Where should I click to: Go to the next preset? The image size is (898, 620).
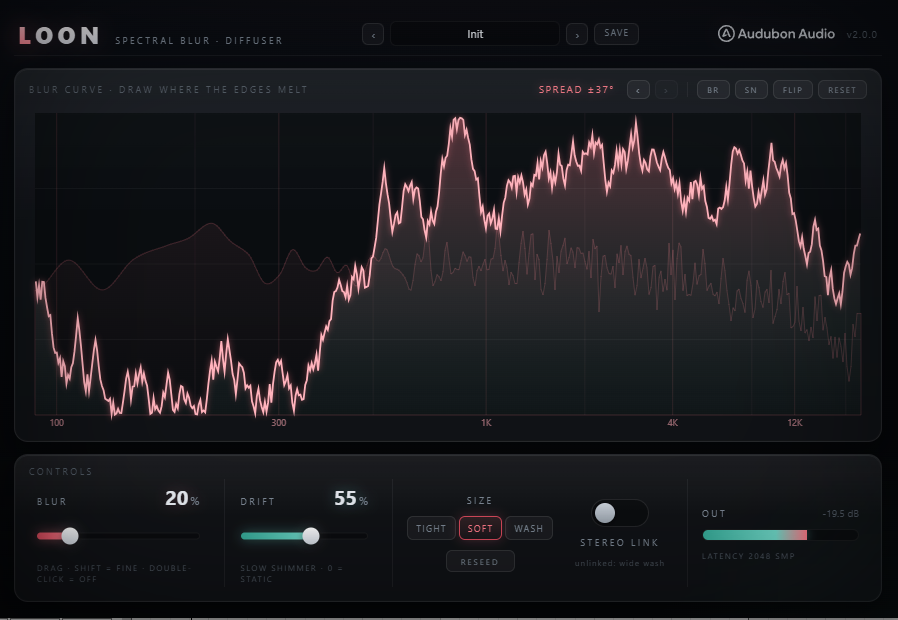coord(577,34)
